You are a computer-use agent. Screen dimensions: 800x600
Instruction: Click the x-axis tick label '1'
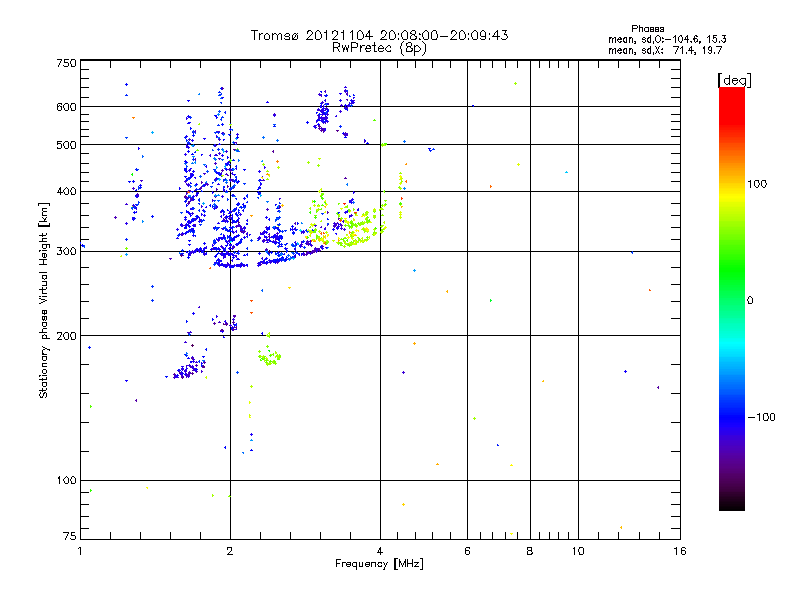pyautogui.click(x=80, y=551)
